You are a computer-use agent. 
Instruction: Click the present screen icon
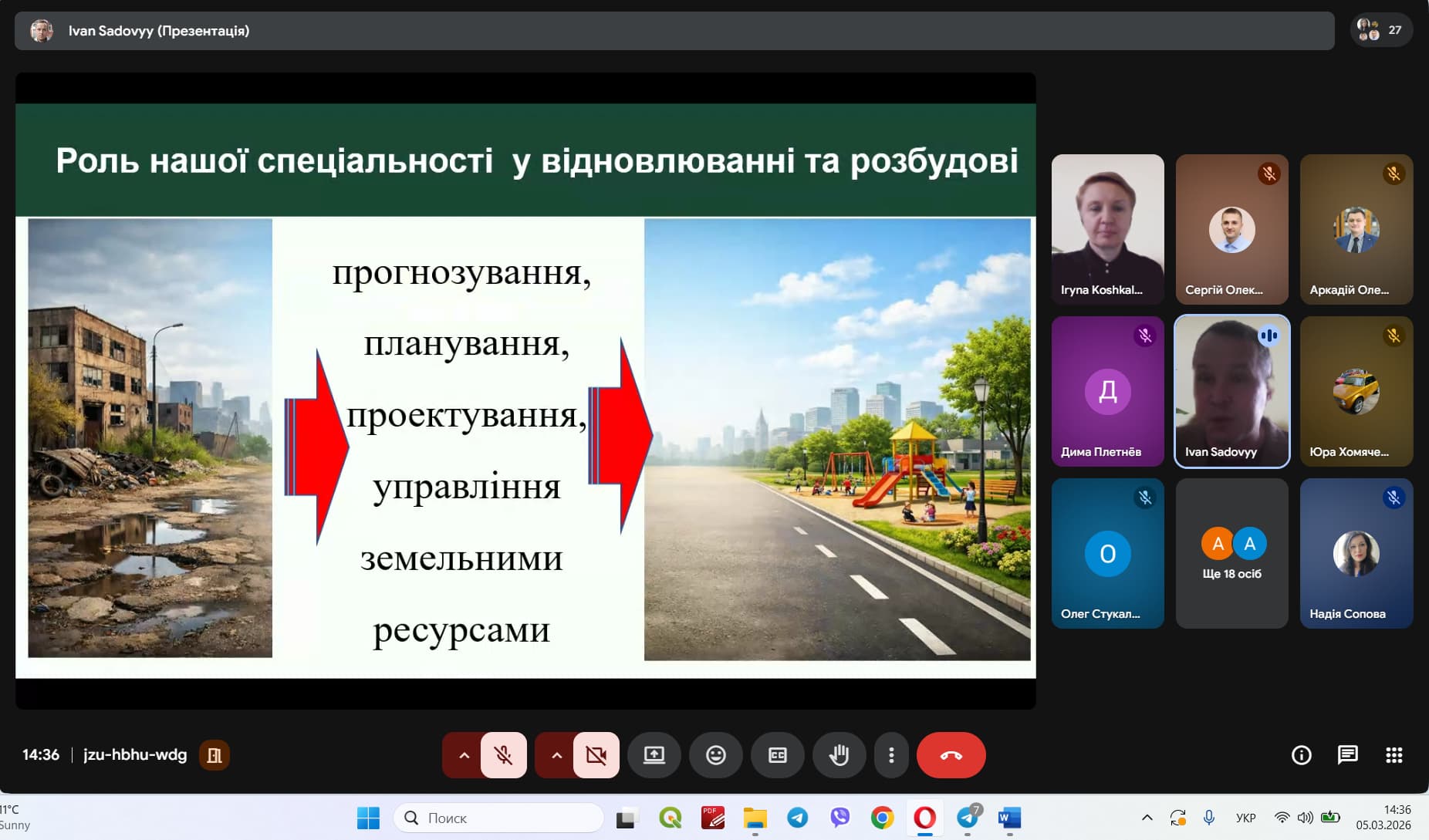tap(654, 755)
